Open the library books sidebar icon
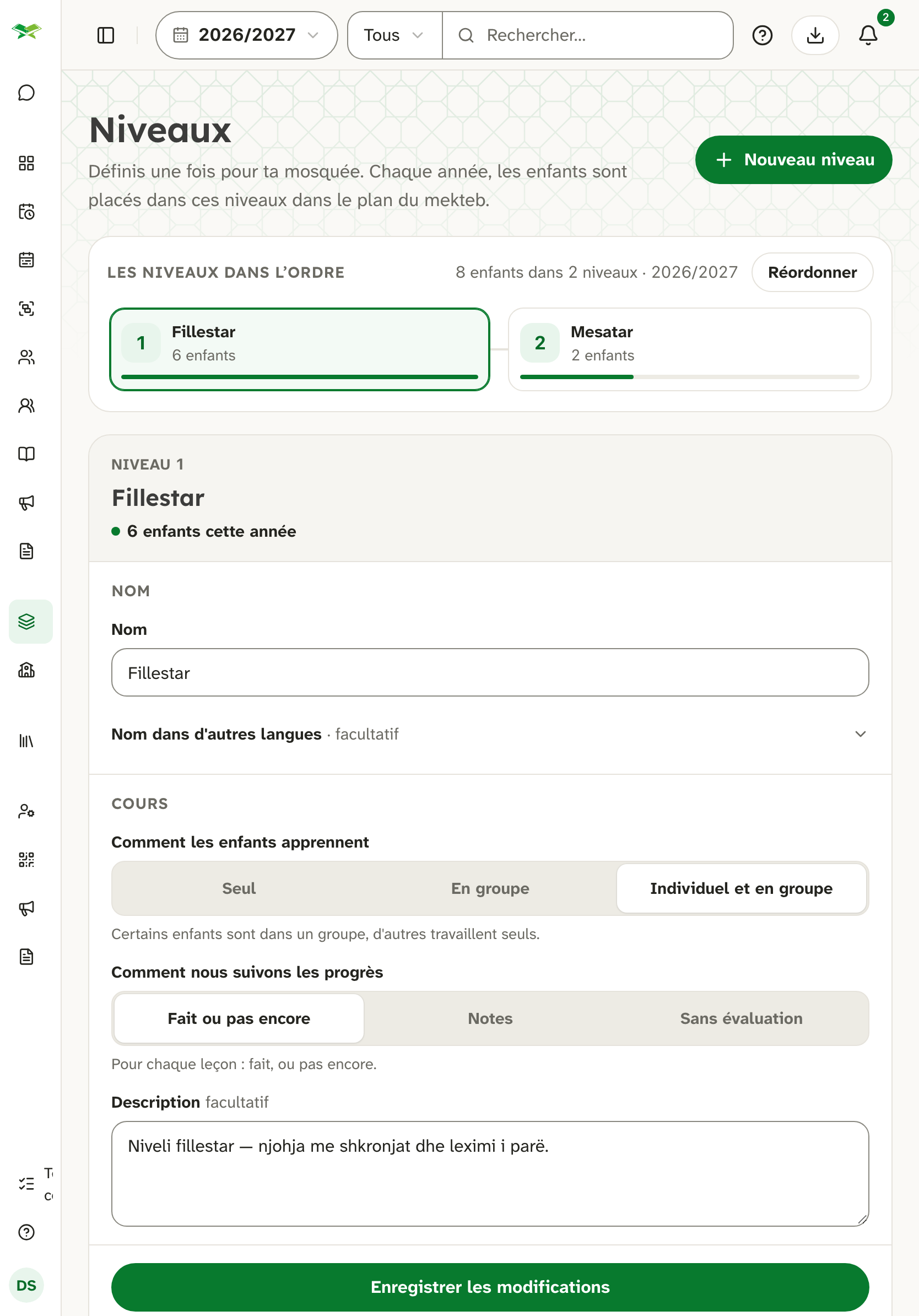The height and width of the screenshot is (1316, 919). click(x=26, y=741)
